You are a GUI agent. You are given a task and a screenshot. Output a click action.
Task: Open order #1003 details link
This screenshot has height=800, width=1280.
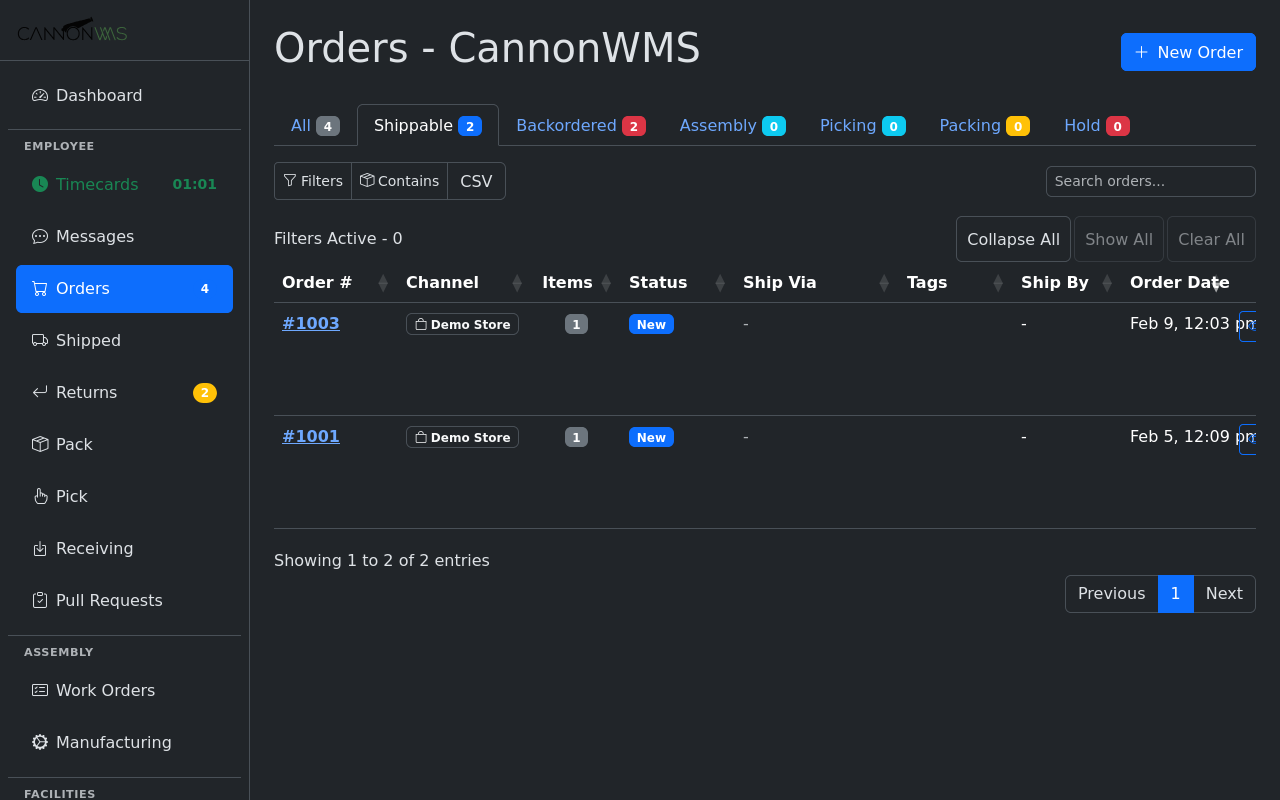310,323
